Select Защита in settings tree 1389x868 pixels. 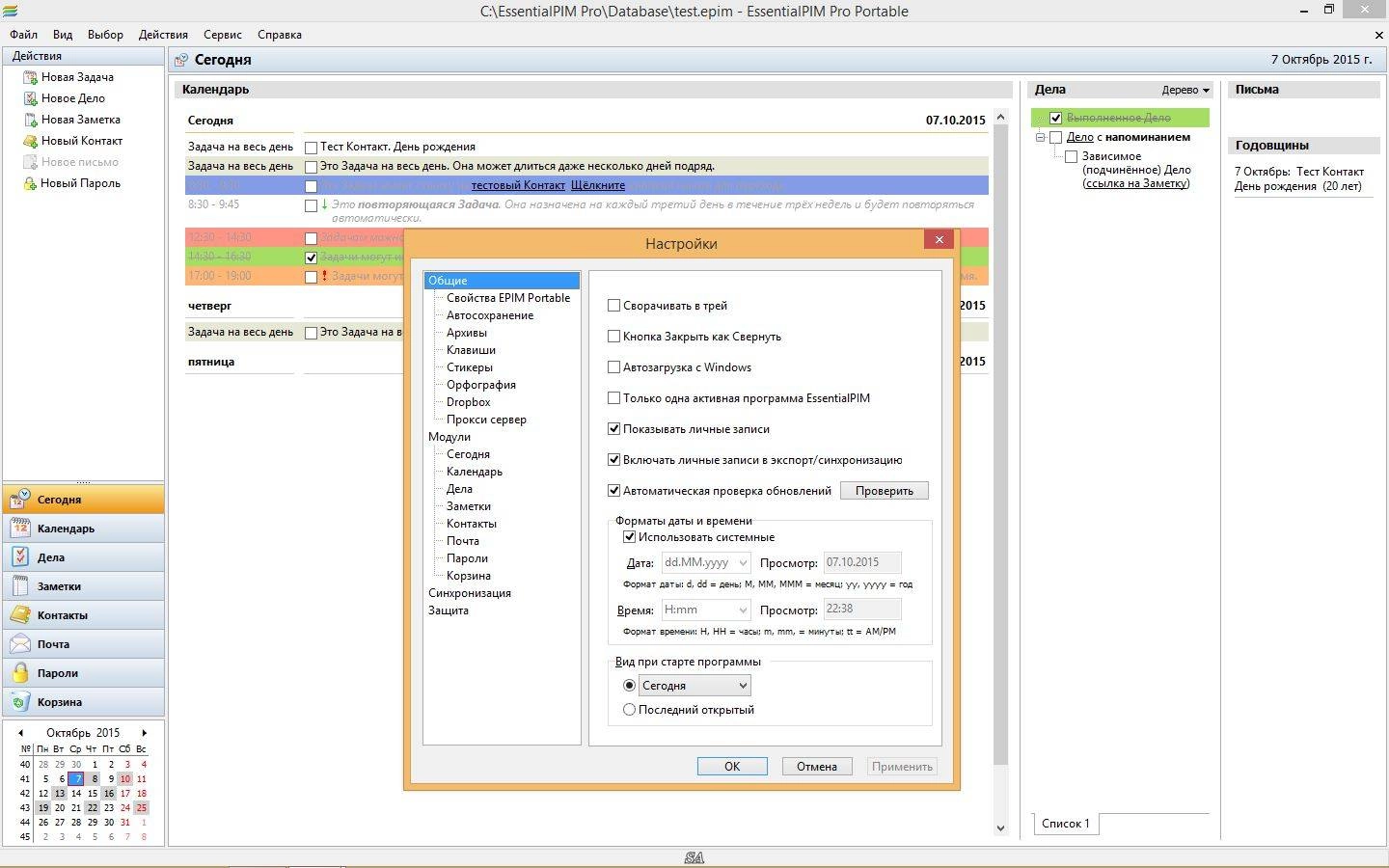pyautogui.click(x=449, y=610)
